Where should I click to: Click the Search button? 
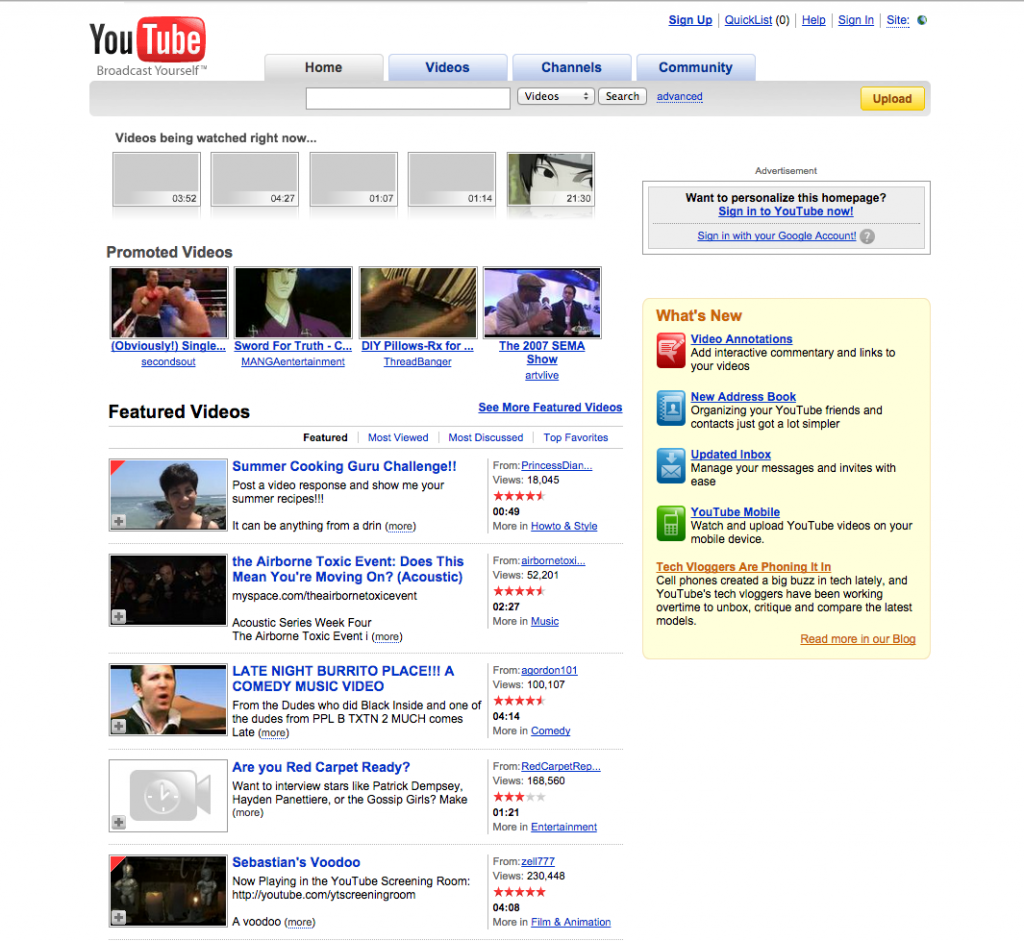(622, 97)
